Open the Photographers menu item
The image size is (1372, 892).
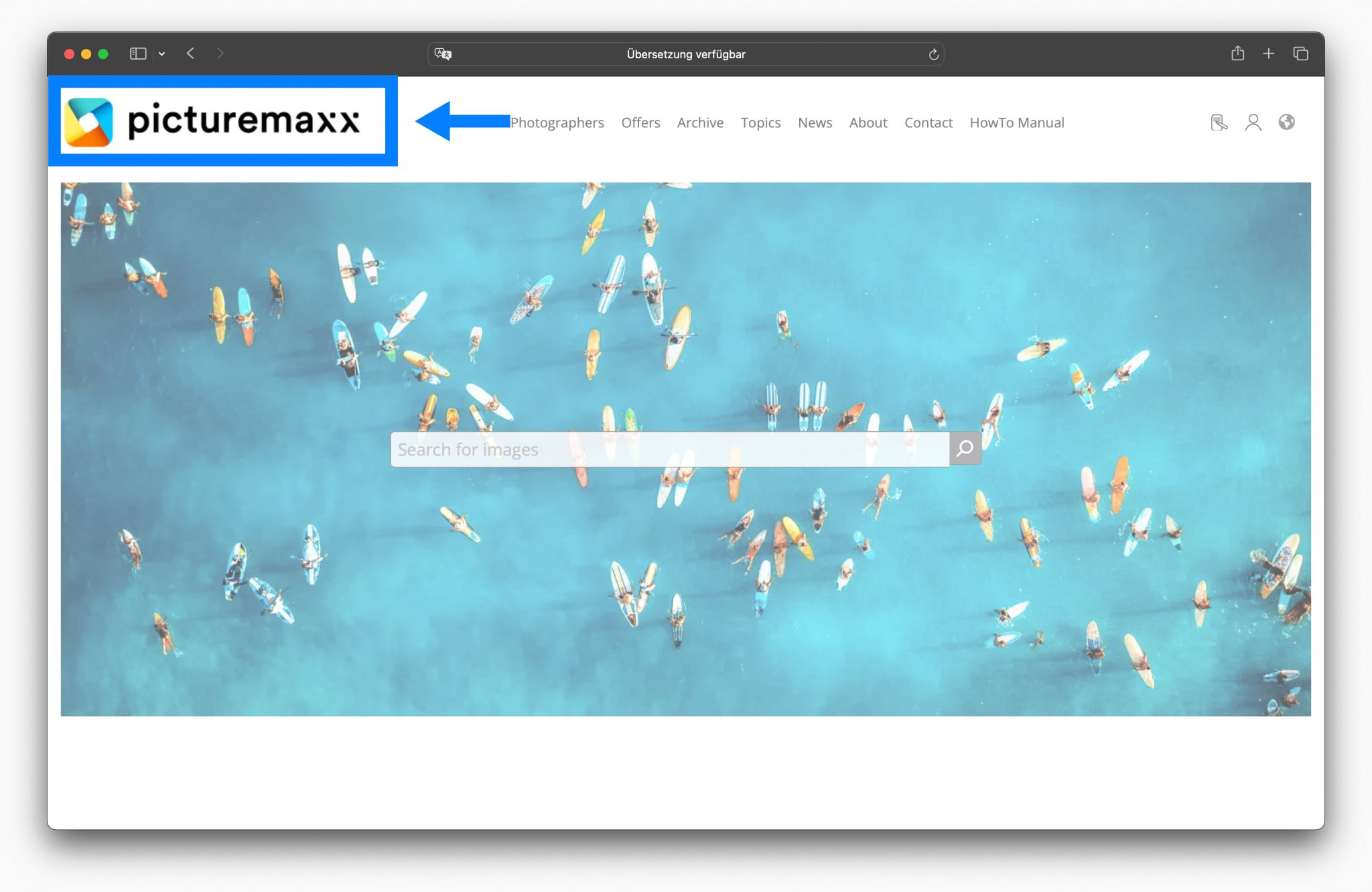[x=557, y=123]
